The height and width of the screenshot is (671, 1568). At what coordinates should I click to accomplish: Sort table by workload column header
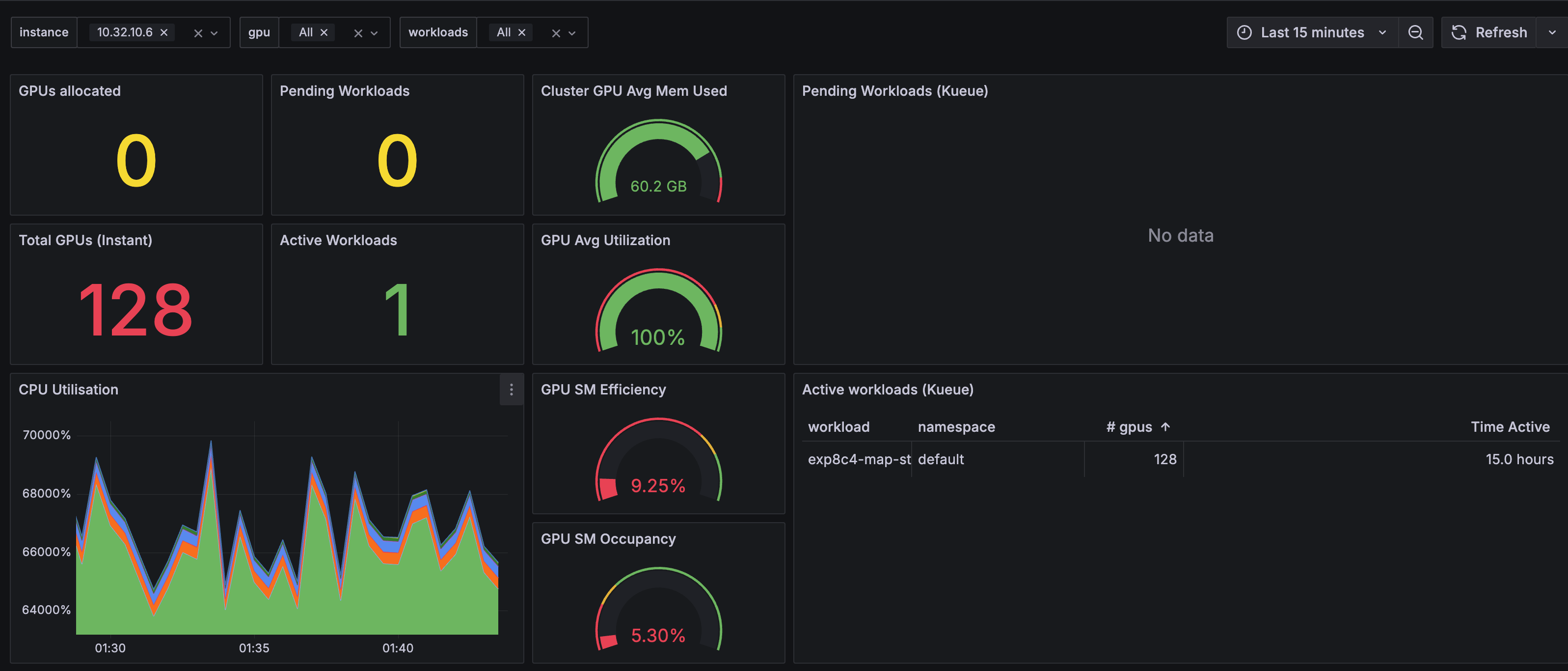(838, 427)
